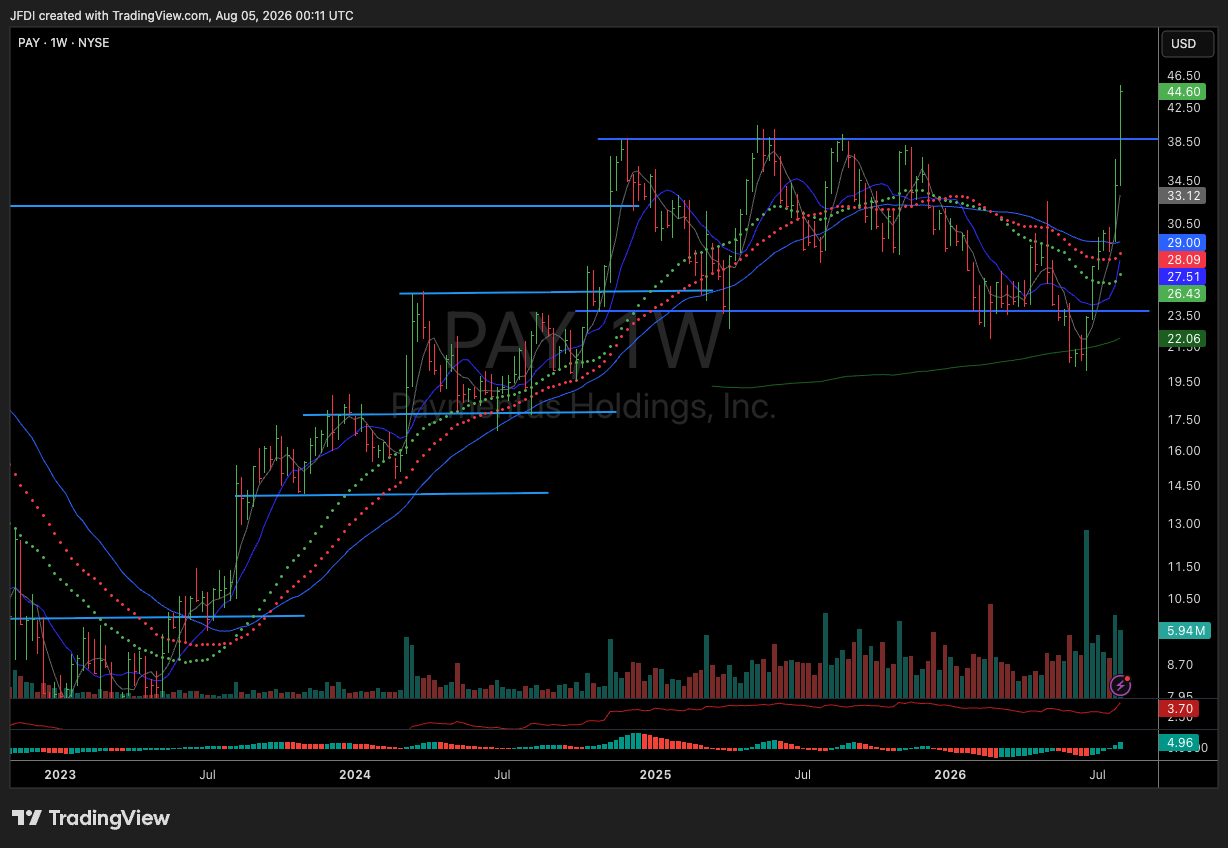Click the Jul label after 2026
Image resolution: width=1228 pixels, height=848 pixels.
[x=1097, y=775]
